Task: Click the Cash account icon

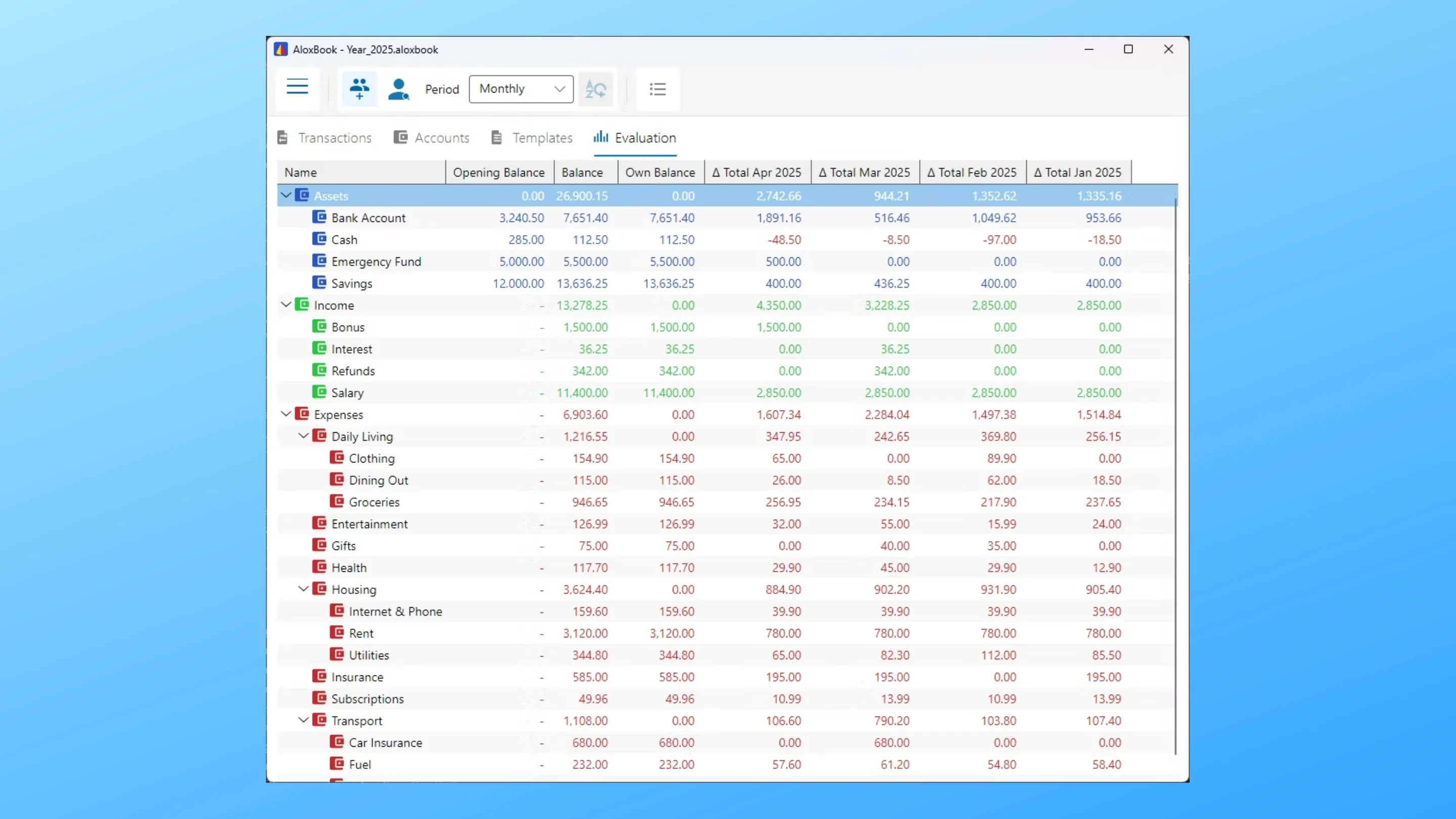Action: click(x=320, y=239)
